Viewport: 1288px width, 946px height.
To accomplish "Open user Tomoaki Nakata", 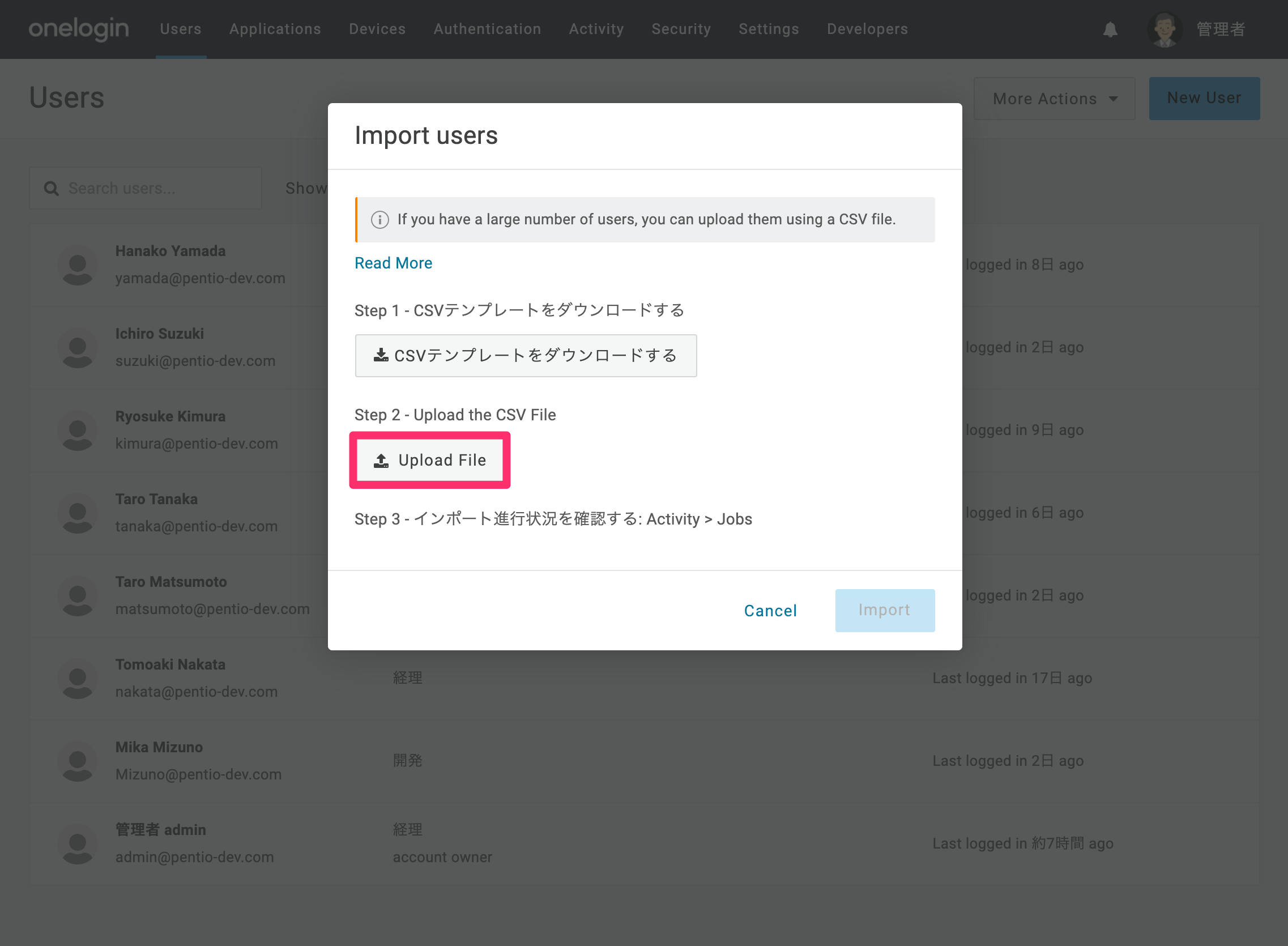I will pyautogui.click(x=170, y=664).
